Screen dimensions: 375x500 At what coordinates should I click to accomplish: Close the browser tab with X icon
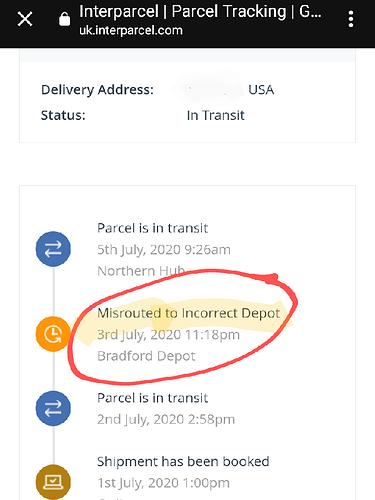[25, 19]
